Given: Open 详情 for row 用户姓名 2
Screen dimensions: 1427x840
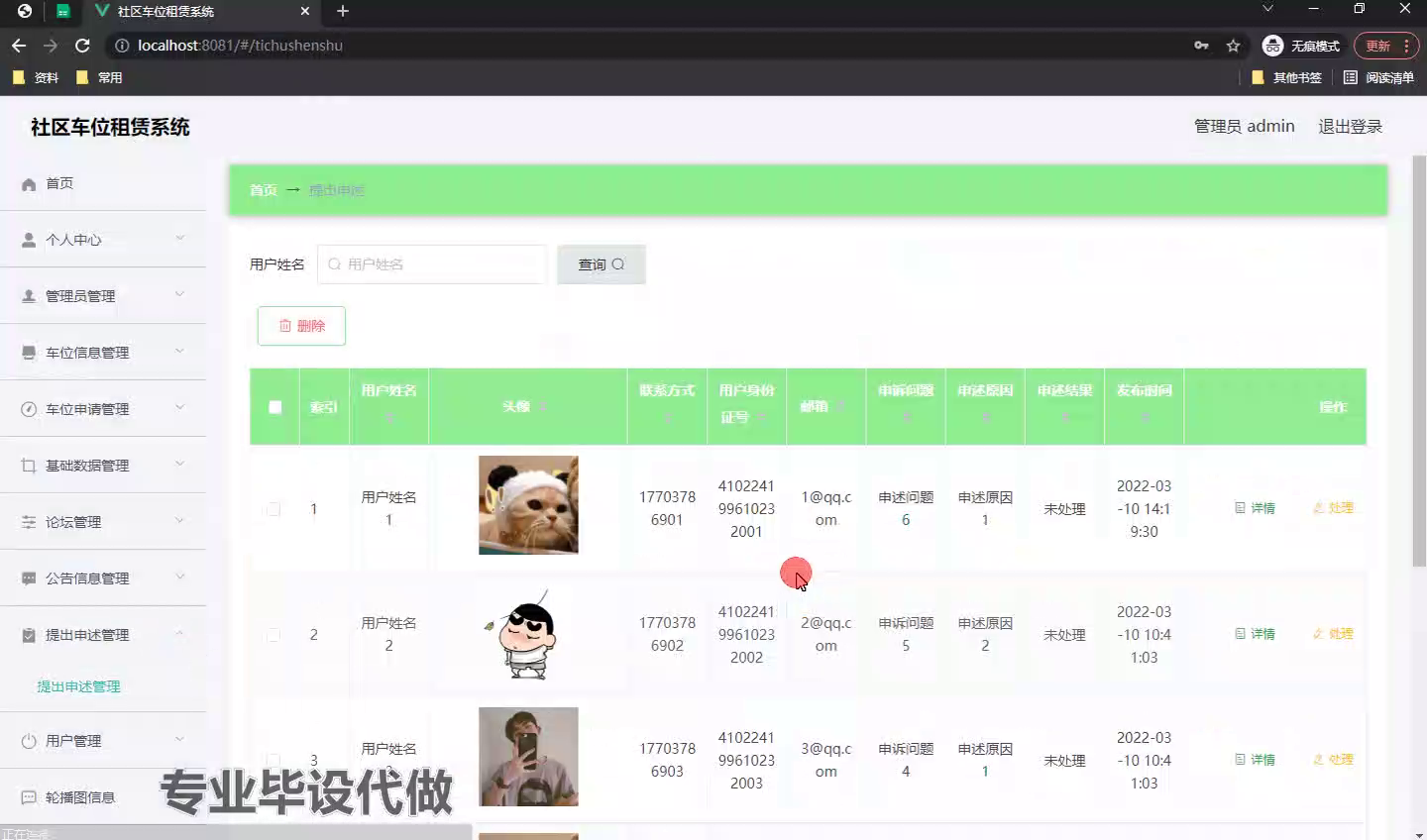Looking at the screenshot, I should [1255, 634].
